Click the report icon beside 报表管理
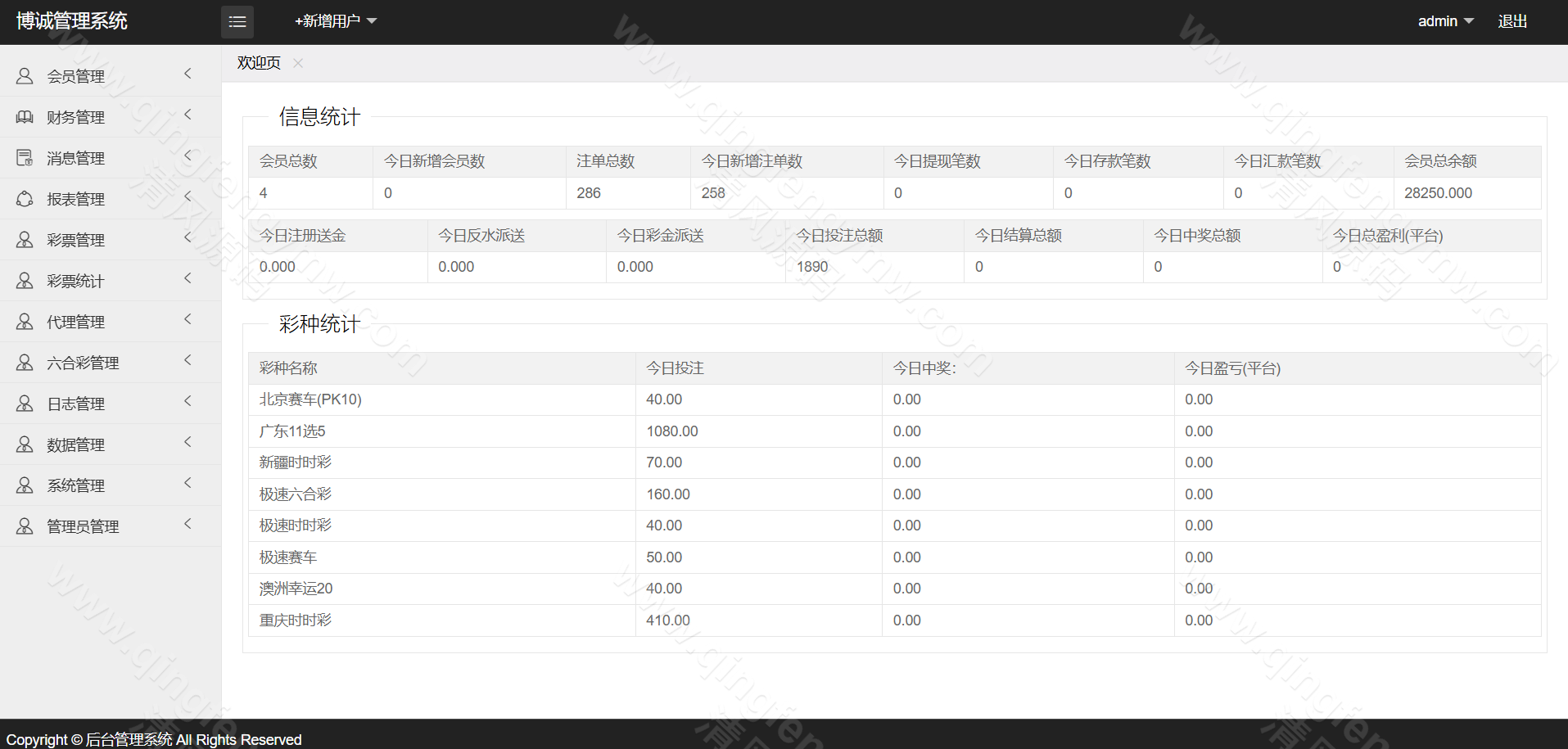 25,199
